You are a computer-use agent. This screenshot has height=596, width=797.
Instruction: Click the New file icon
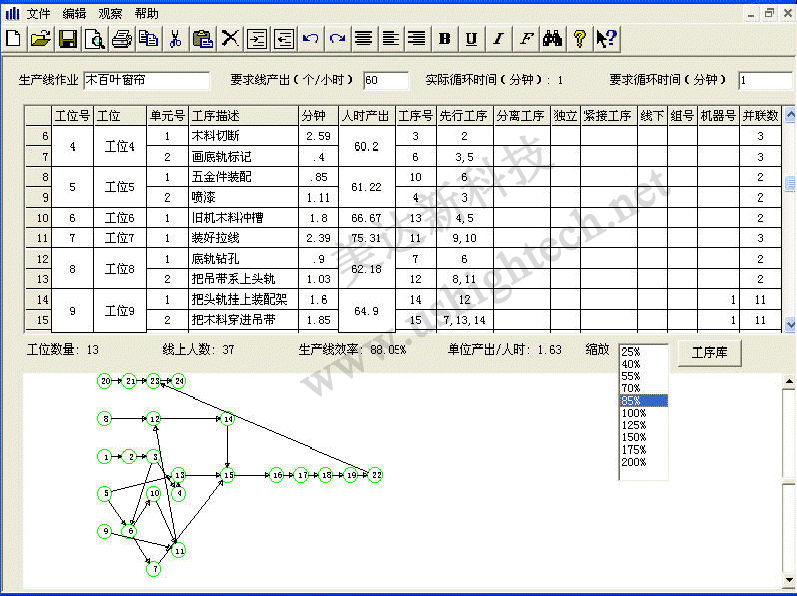click(14, 39)
